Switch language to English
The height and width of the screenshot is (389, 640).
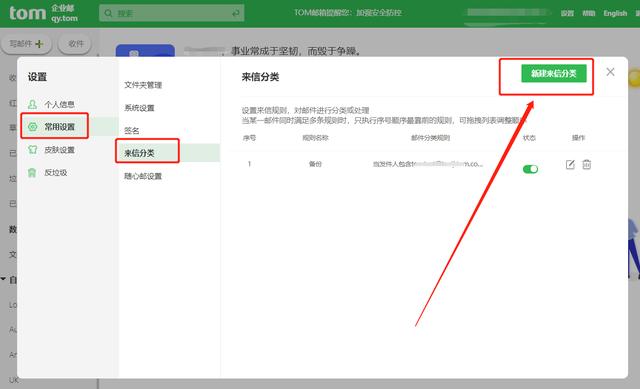[x=615, y=13]
